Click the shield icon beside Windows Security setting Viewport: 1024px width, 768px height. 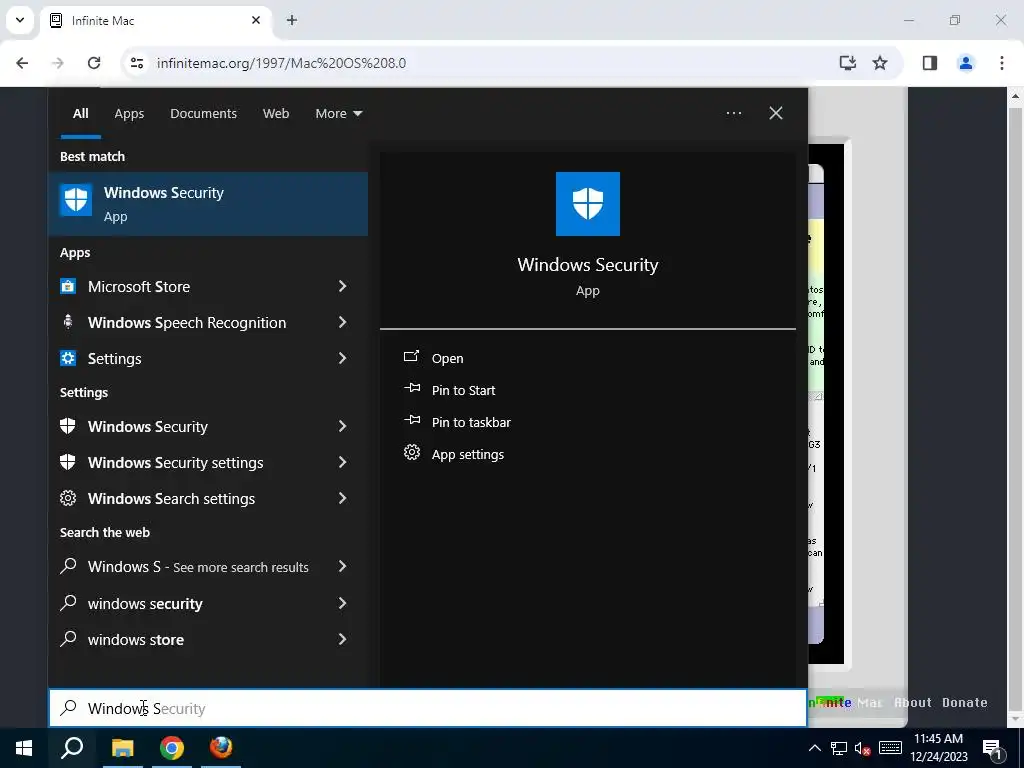click(x=68, y=426)
